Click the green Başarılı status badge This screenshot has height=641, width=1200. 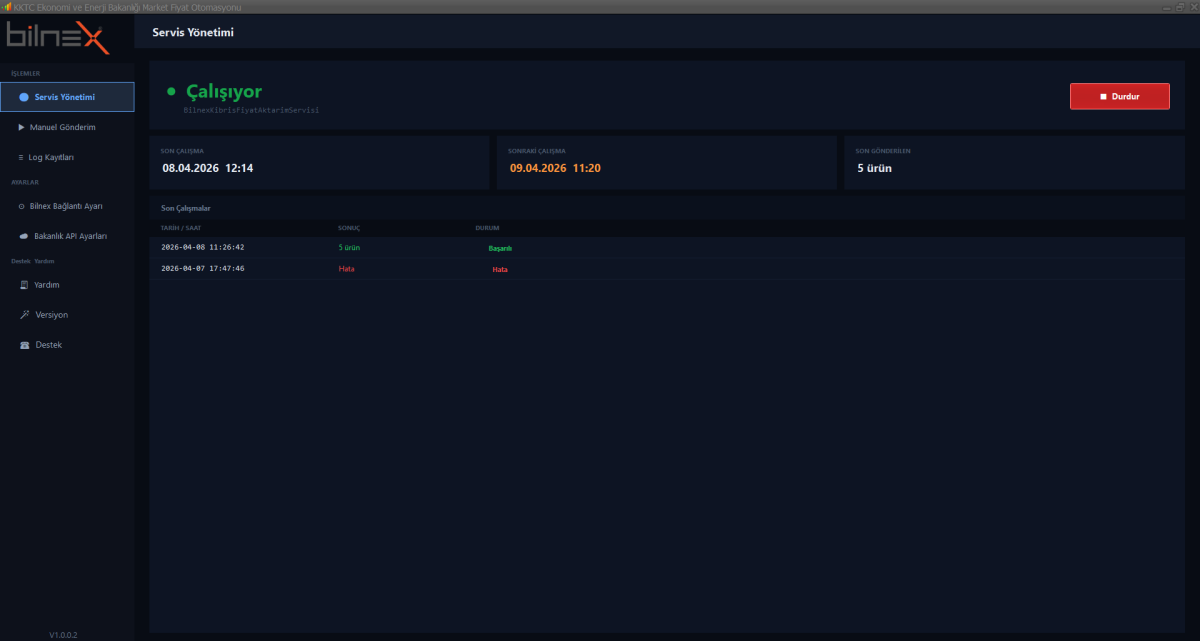pos(500,248)
